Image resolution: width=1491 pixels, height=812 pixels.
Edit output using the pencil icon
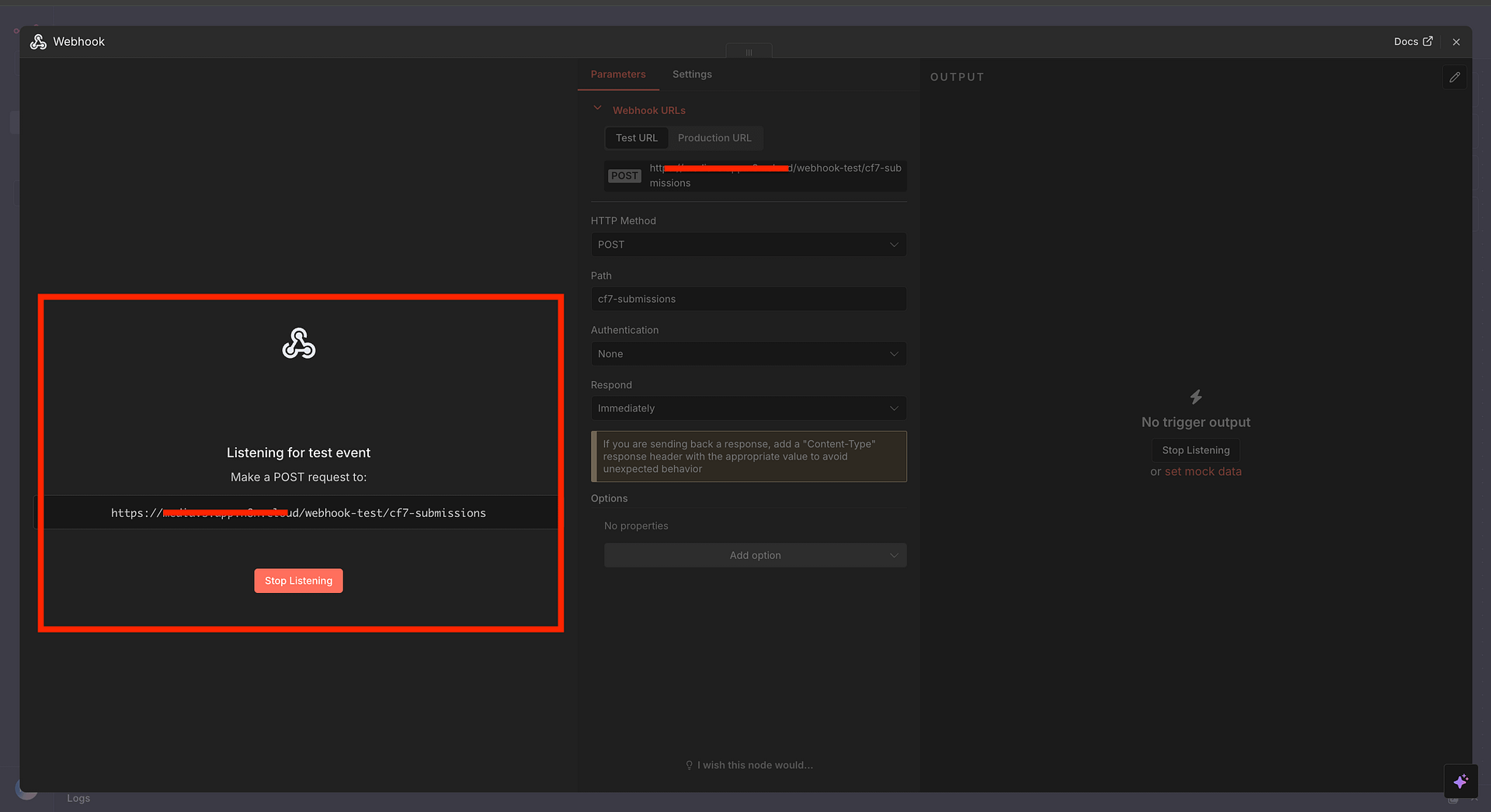1455,78
